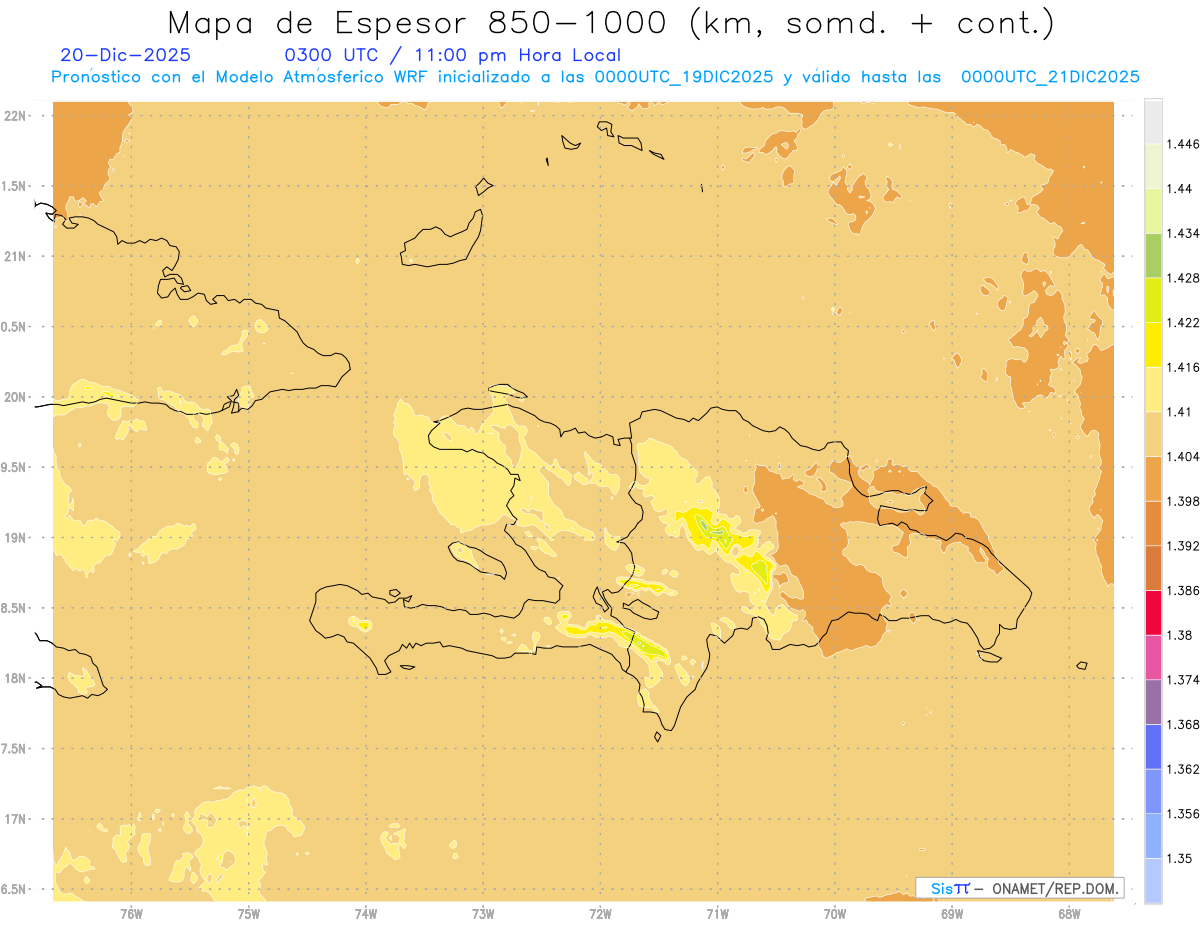Viewport: 1200px width, 927px height.
Task: Click the '18N' latitude label
Action: pyautogui.click(x=17, y=678)
